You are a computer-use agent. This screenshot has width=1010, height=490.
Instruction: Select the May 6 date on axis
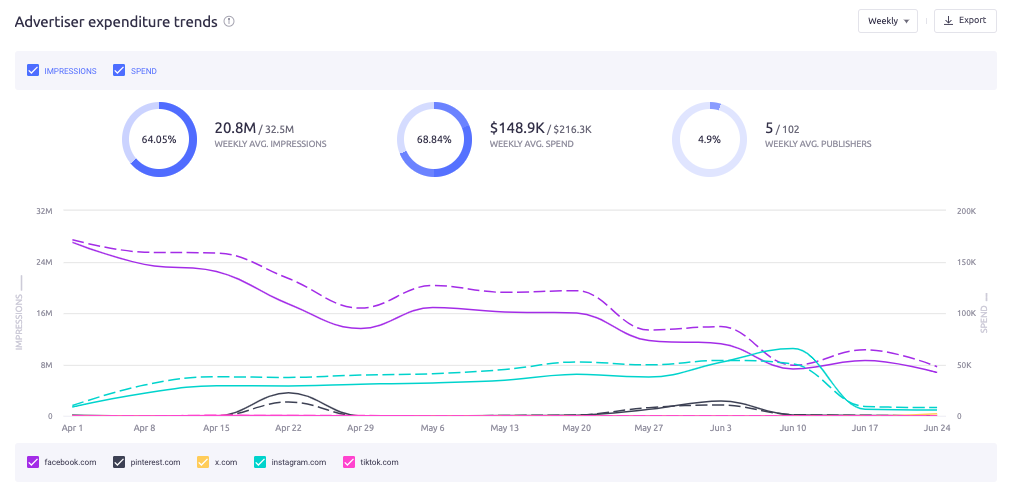[430, 428]
